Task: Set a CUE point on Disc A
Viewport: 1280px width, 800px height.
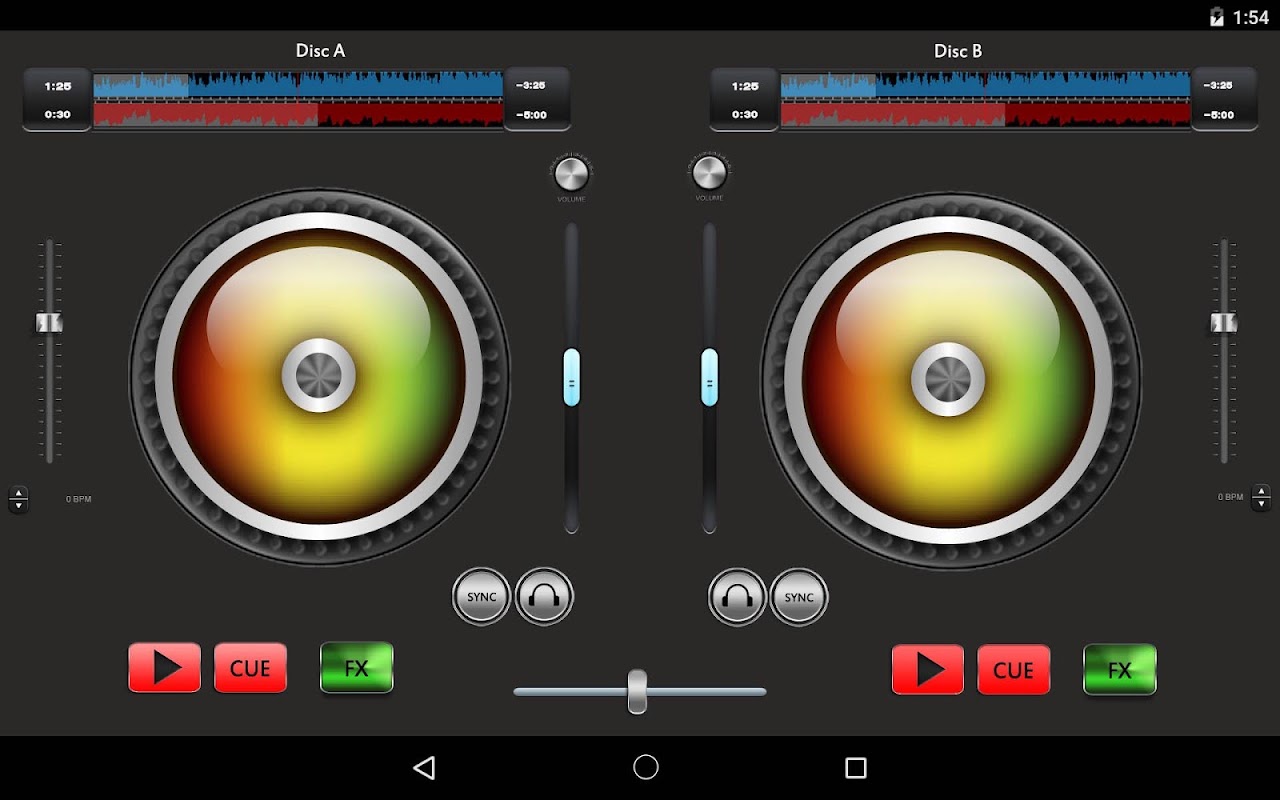Action: pos(250,667)
